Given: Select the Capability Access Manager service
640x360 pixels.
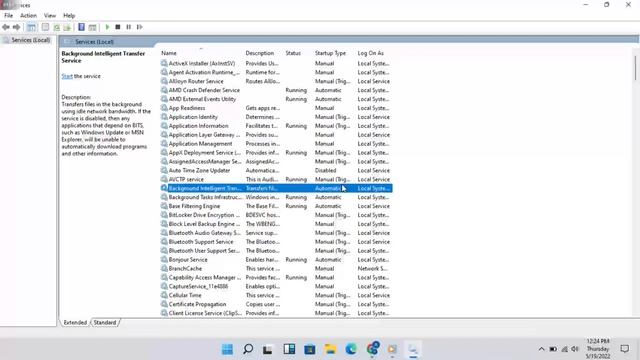Looking at the screenshot, I should point(276,278).
